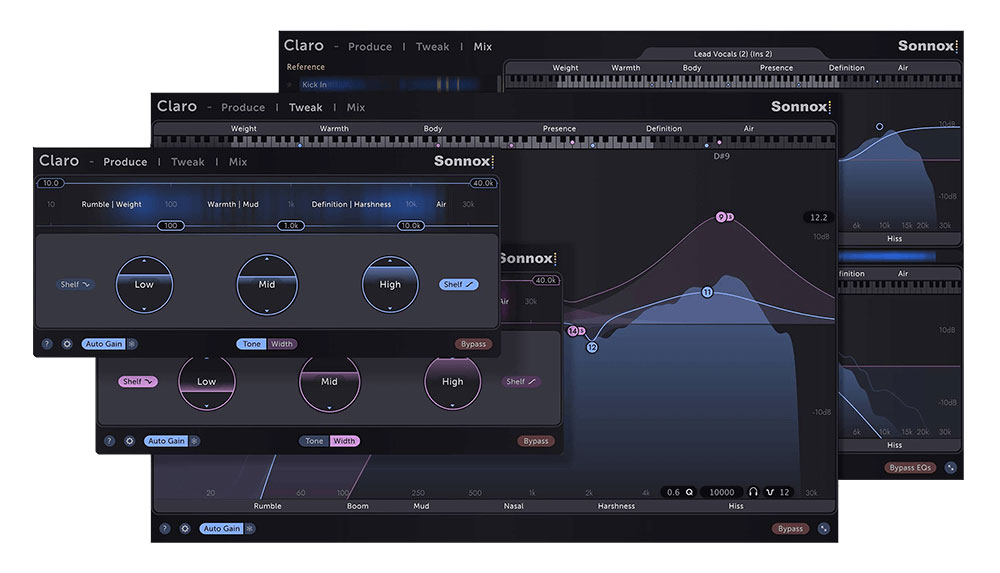Click the 100 crossover handle
Viewport: 1000px width, 573px height.
pyautogui.click(x=171, y=225)
